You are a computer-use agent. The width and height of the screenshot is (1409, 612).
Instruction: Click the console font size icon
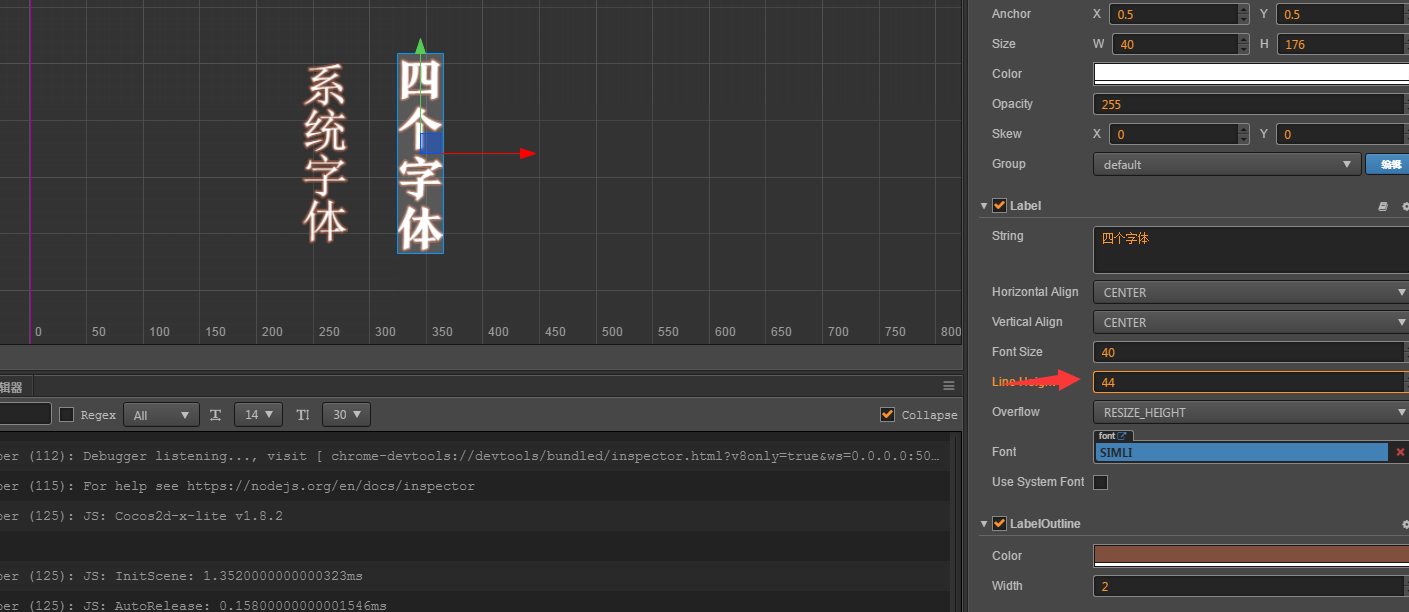pos(215,414)
